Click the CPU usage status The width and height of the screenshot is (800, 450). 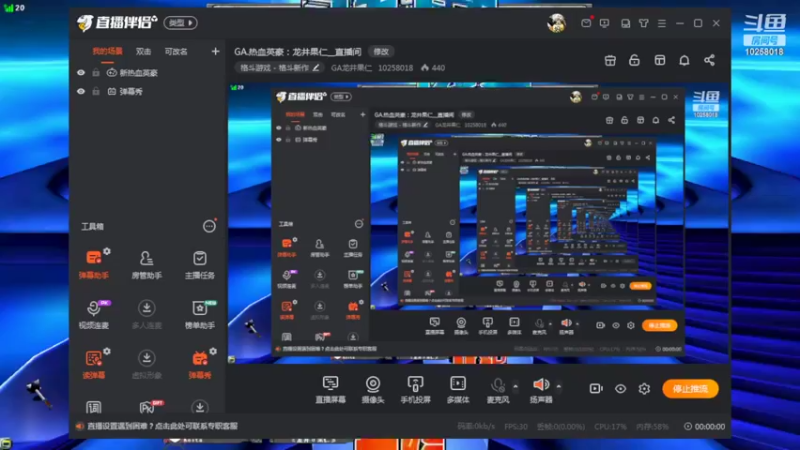click(x=610, y=426)
